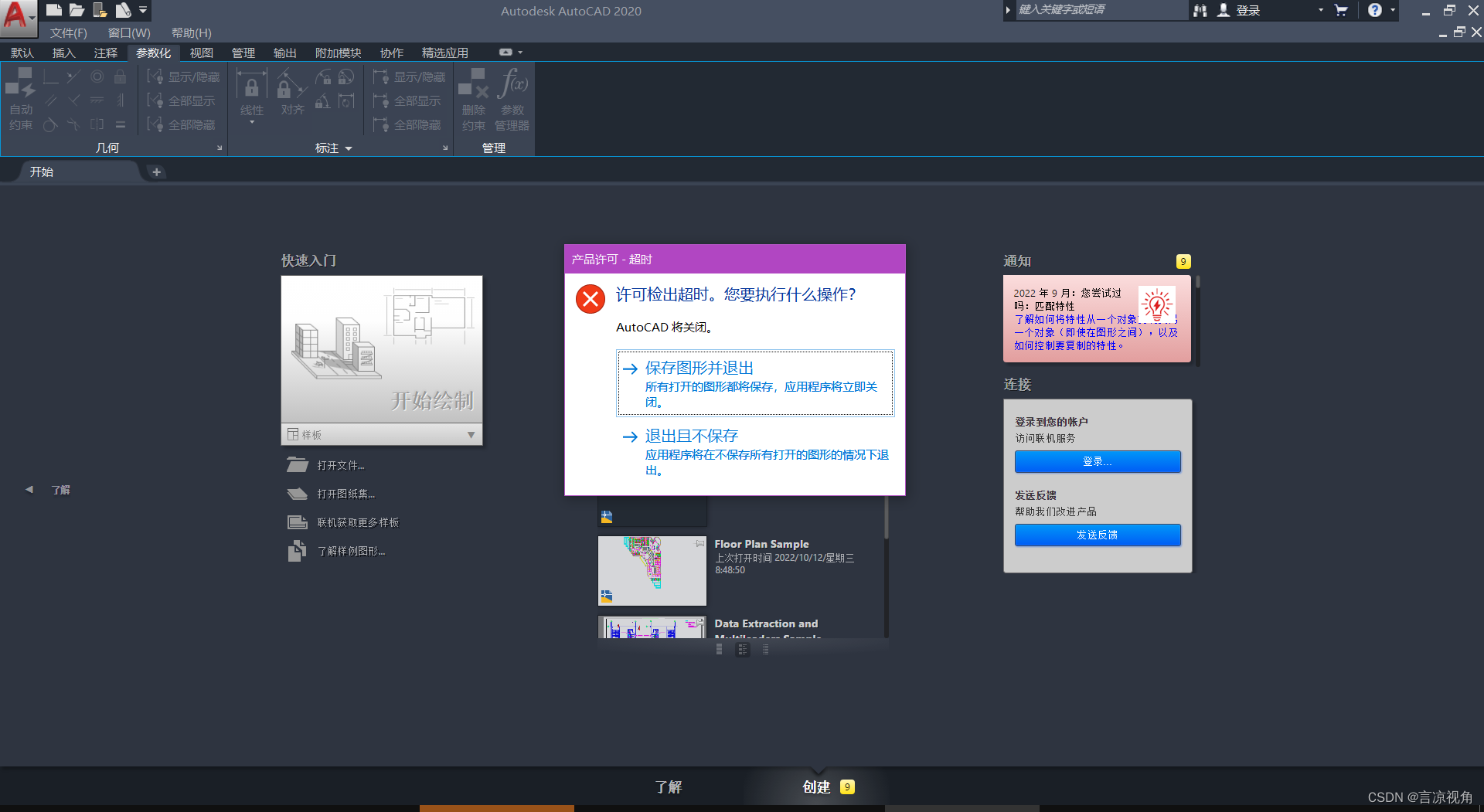Expand the 样板 template dropdown
The image size is (1484, 812).
pos(471,435)
